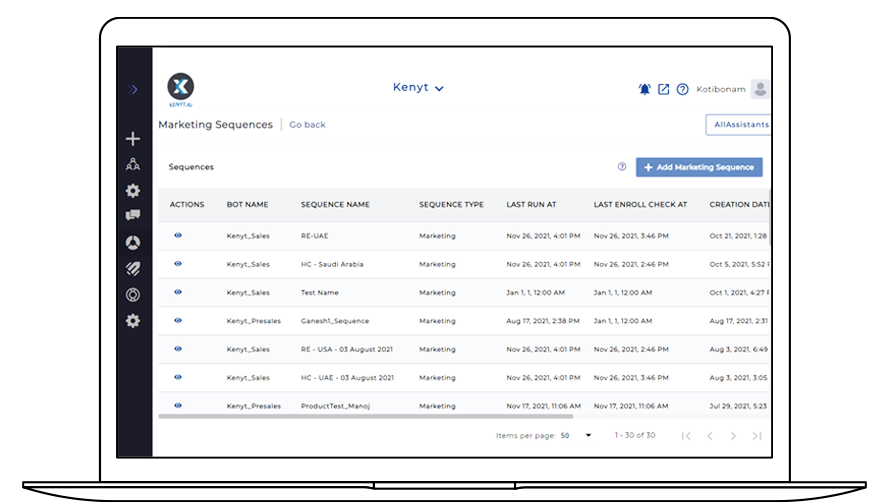Sort by the Sequence Name column header
Viewport: 890px width, 503px height.
pos(335,205)
